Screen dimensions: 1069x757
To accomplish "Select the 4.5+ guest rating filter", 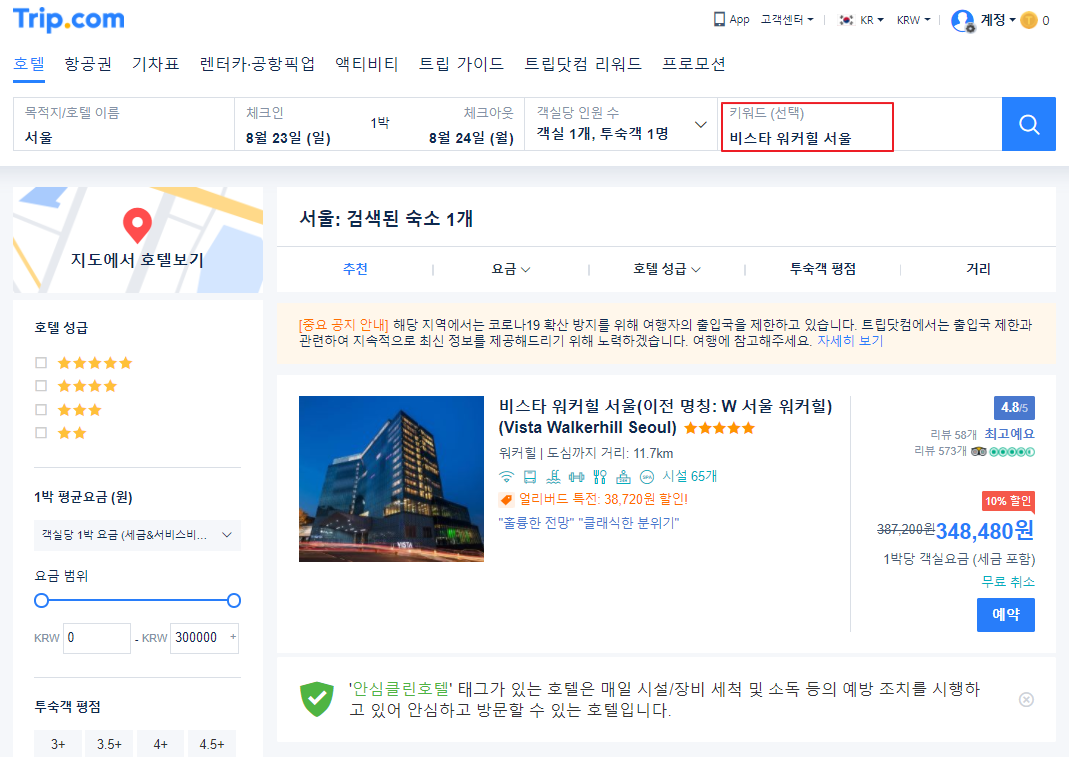I will (x=212, y=744).
